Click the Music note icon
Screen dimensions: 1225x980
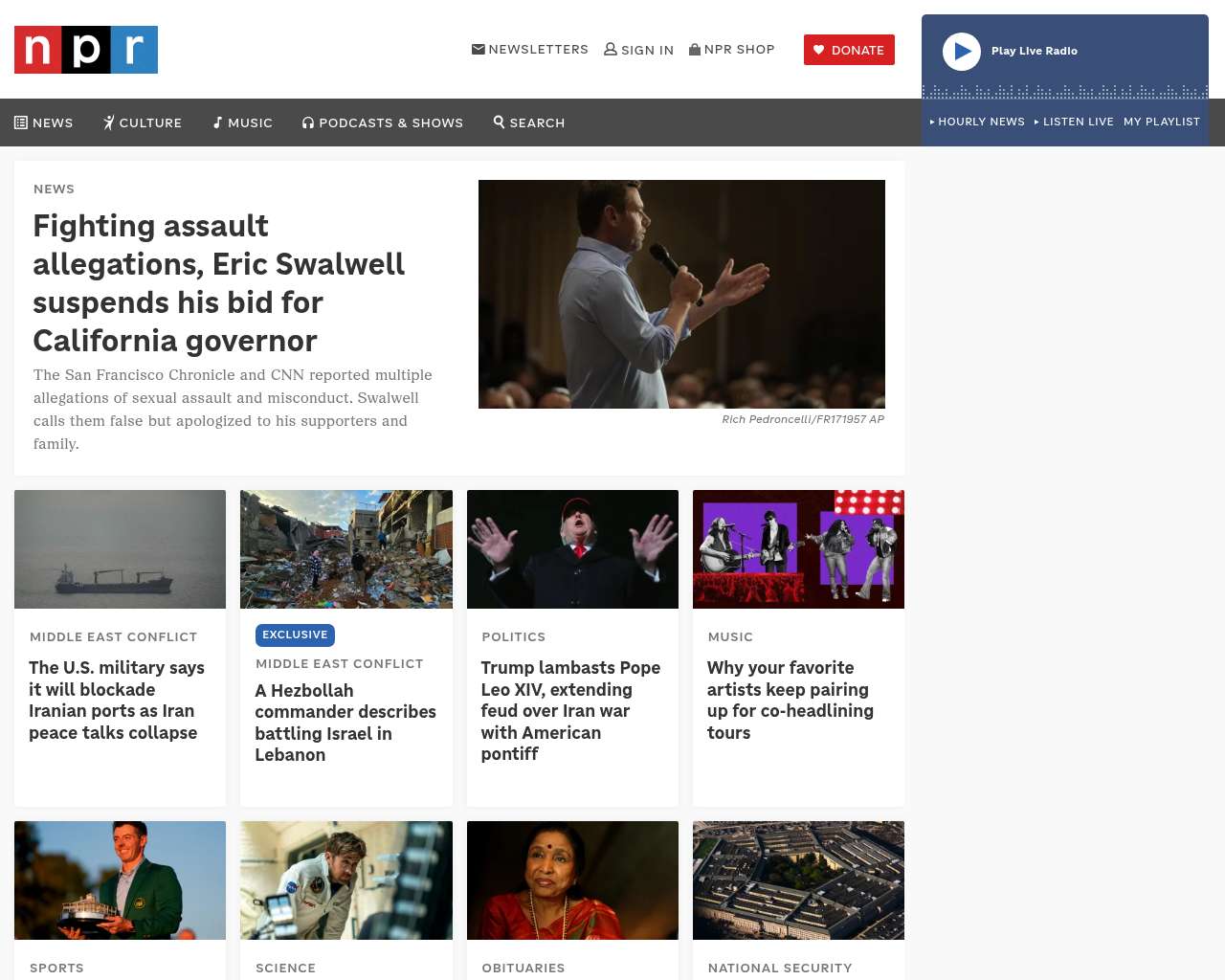[217, 122]
